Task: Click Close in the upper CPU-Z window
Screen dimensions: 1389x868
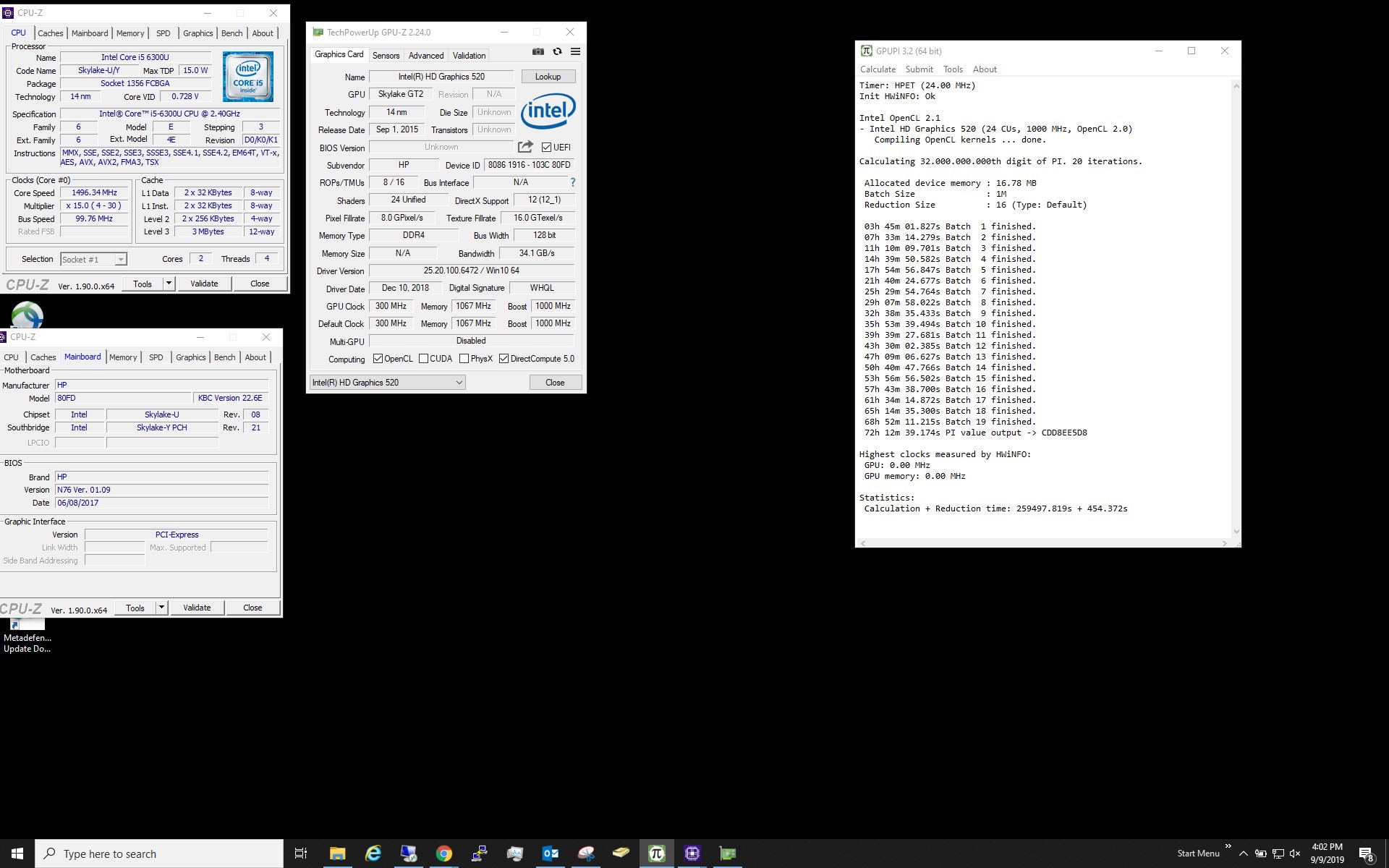Action: (x=260, y=284)
